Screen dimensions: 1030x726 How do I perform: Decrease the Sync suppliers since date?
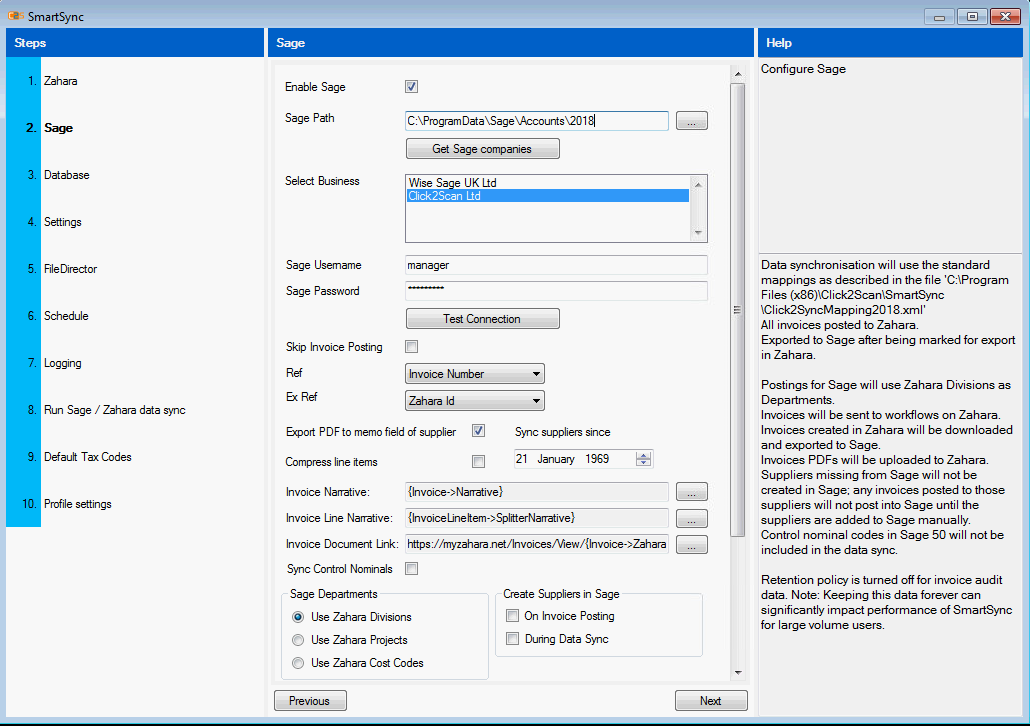pos(644,463)
